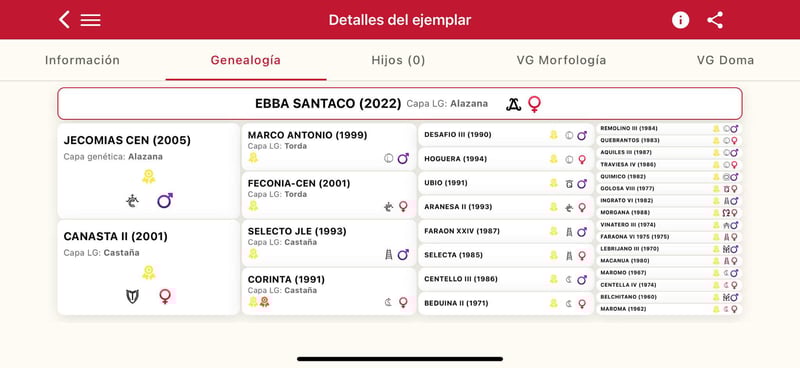
Task: Click the male symbol under JECOMIAS CEN
Action: coord(165,201)
